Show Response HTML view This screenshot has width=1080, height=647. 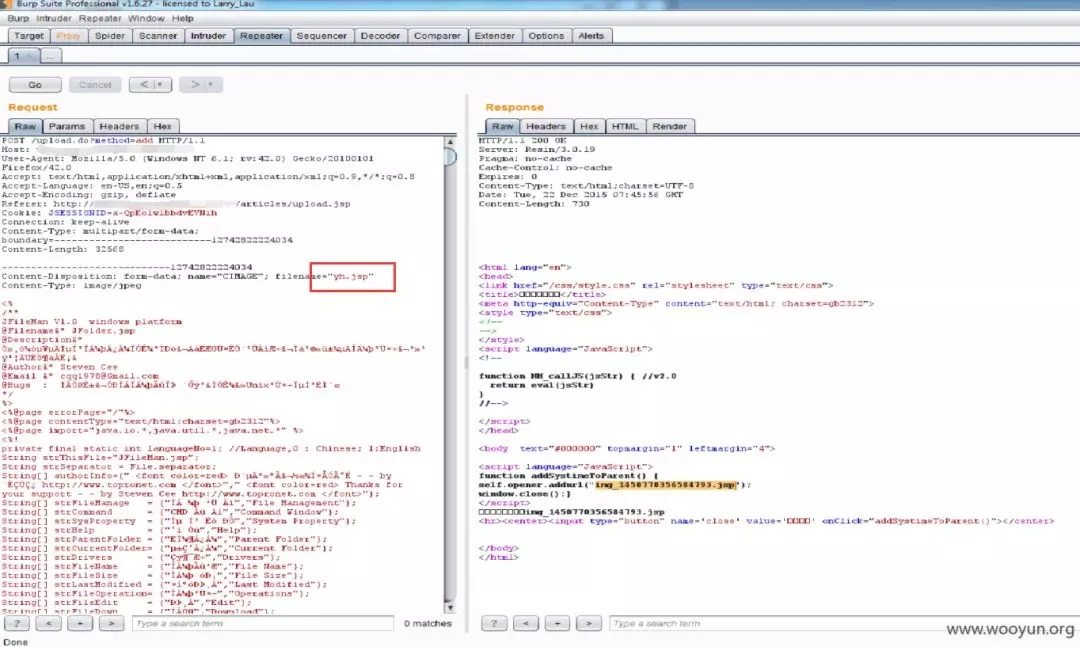[625, 126]
